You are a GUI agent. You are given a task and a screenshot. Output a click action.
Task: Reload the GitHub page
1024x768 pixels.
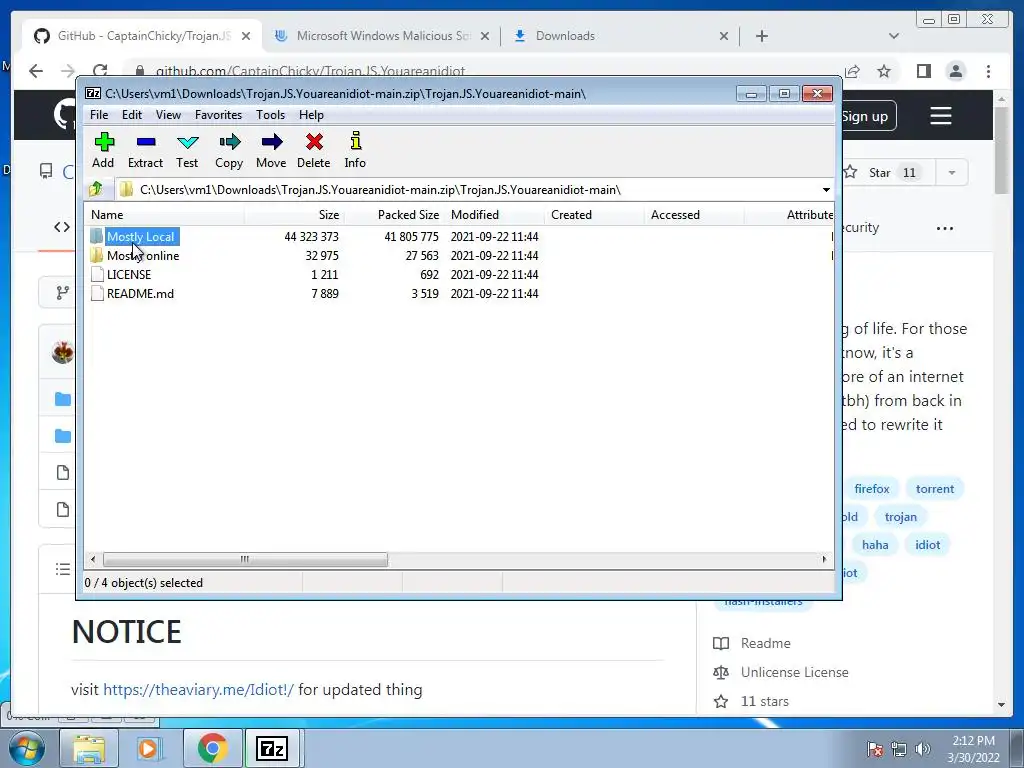[100, 71]
